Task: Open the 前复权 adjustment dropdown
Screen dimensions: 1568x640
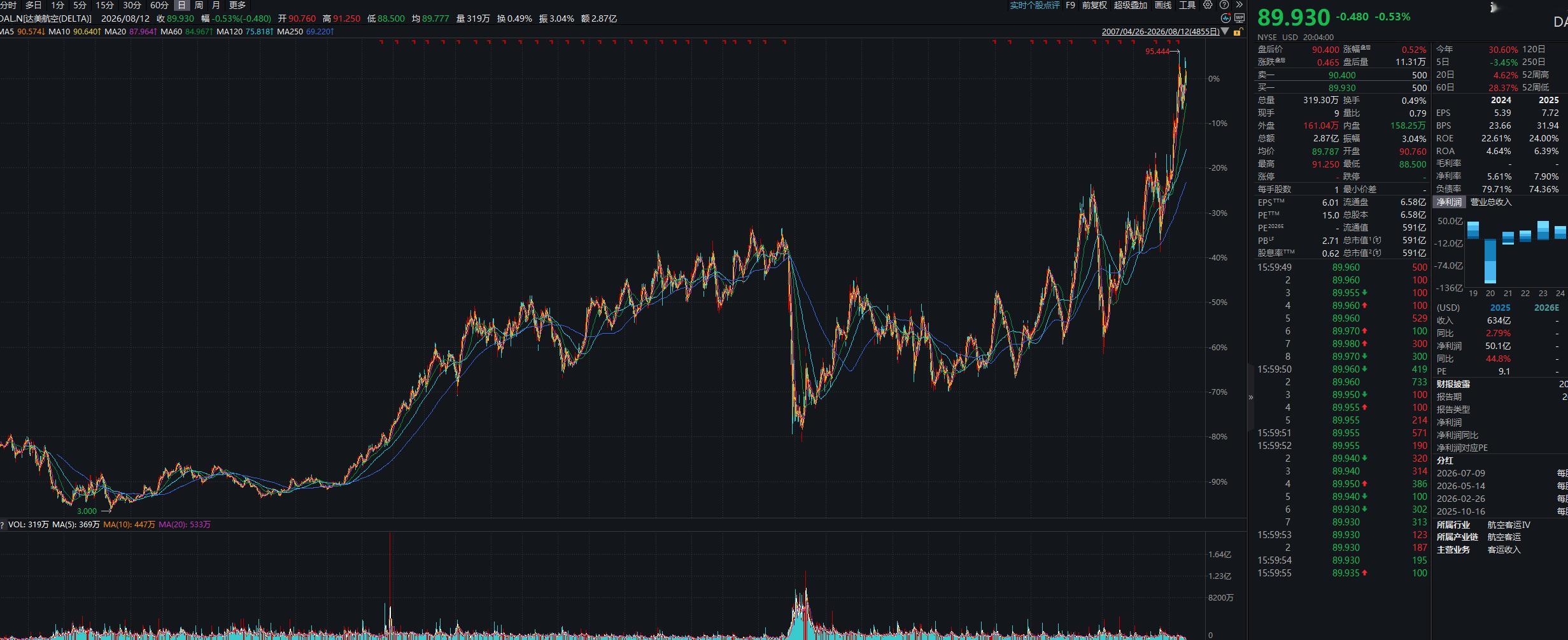Action: click(x=1094, y=5)
